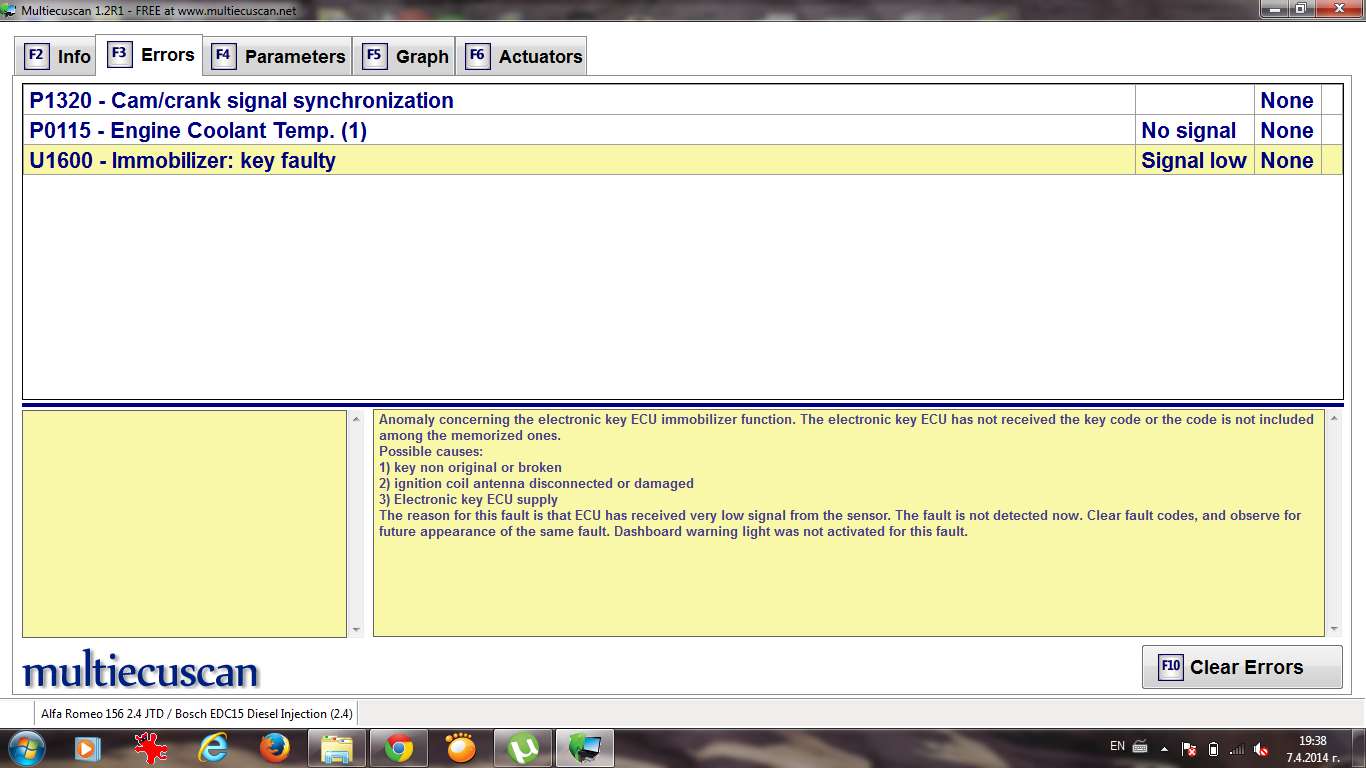Open Windows Media Player taskbar icon

pos(87,747)
